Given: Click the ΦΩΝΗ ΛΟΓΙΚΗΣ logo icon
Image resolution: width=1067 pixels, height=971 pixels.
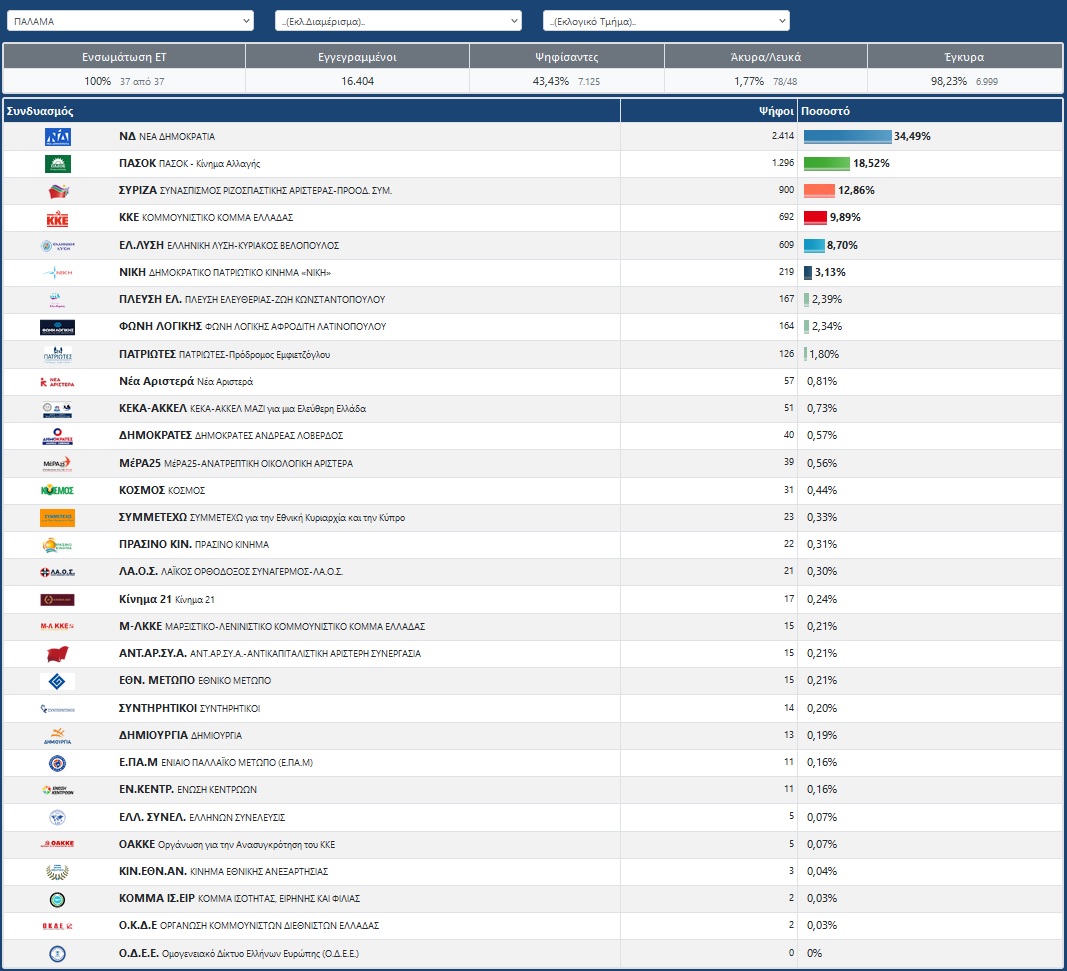Looking at the screenshot, I should tap(58, 327).
